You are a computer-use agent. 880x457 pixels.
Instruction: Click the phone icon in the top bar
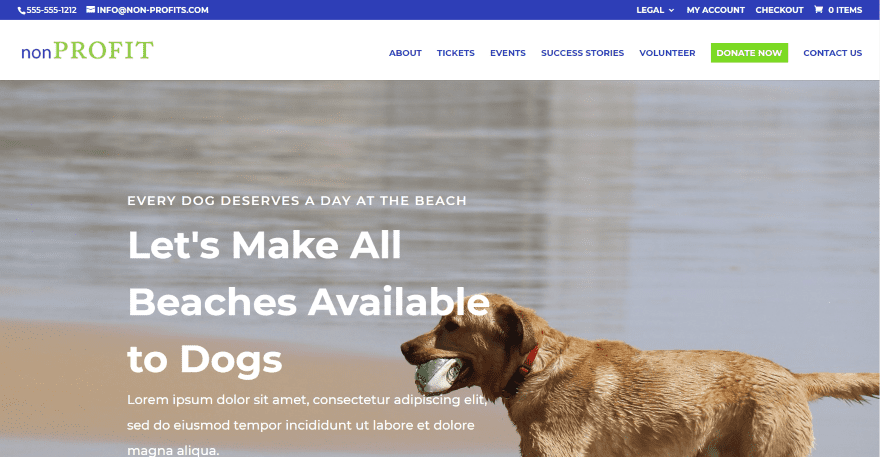click(21, 11)
